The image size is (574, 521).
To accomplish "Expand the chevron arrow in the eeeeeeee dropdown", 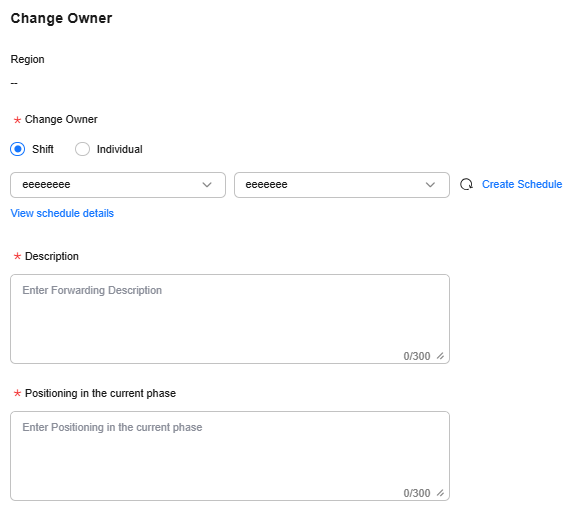I will click(207, 185).
